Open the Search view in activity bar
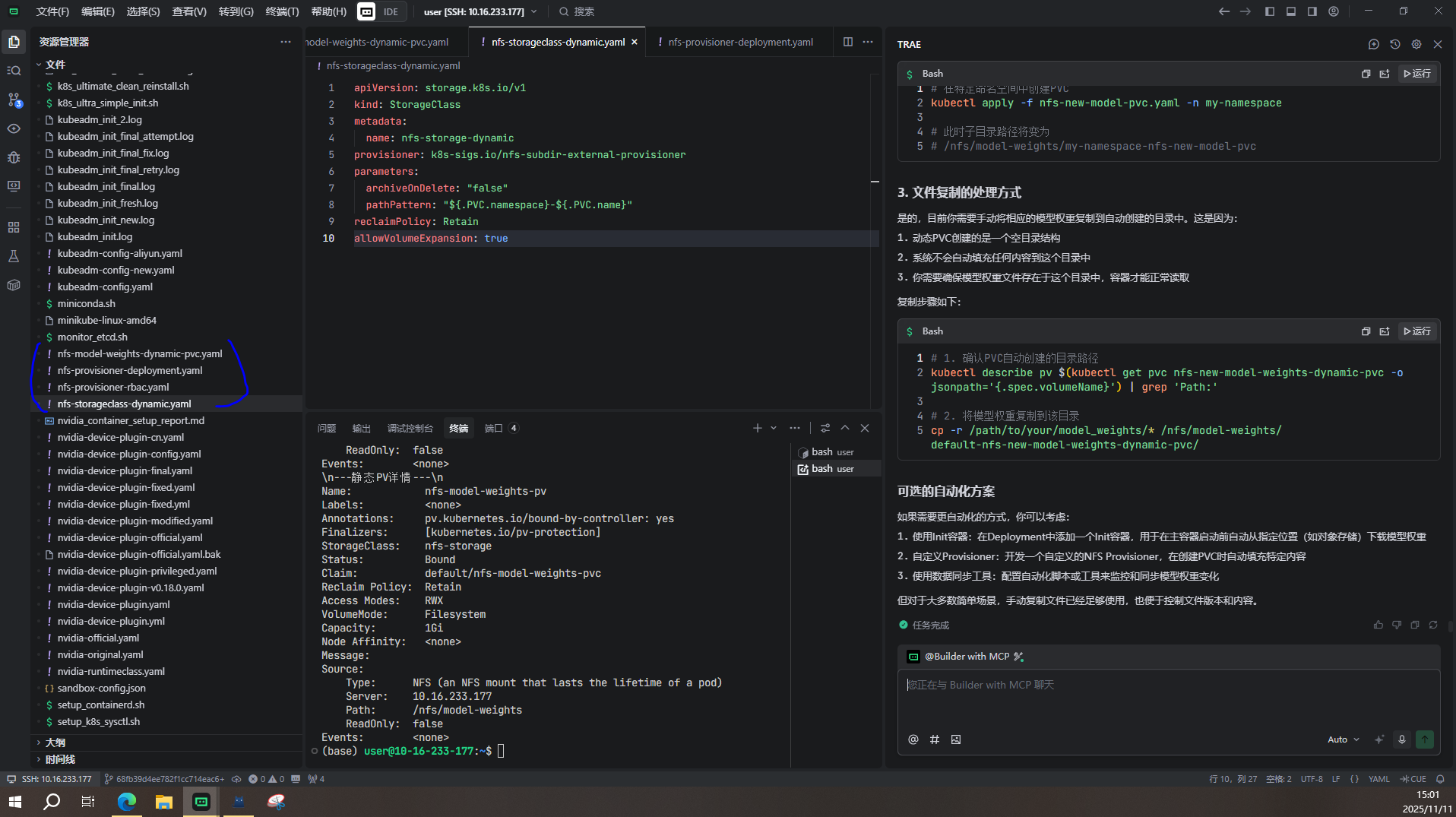 point(14,71)
